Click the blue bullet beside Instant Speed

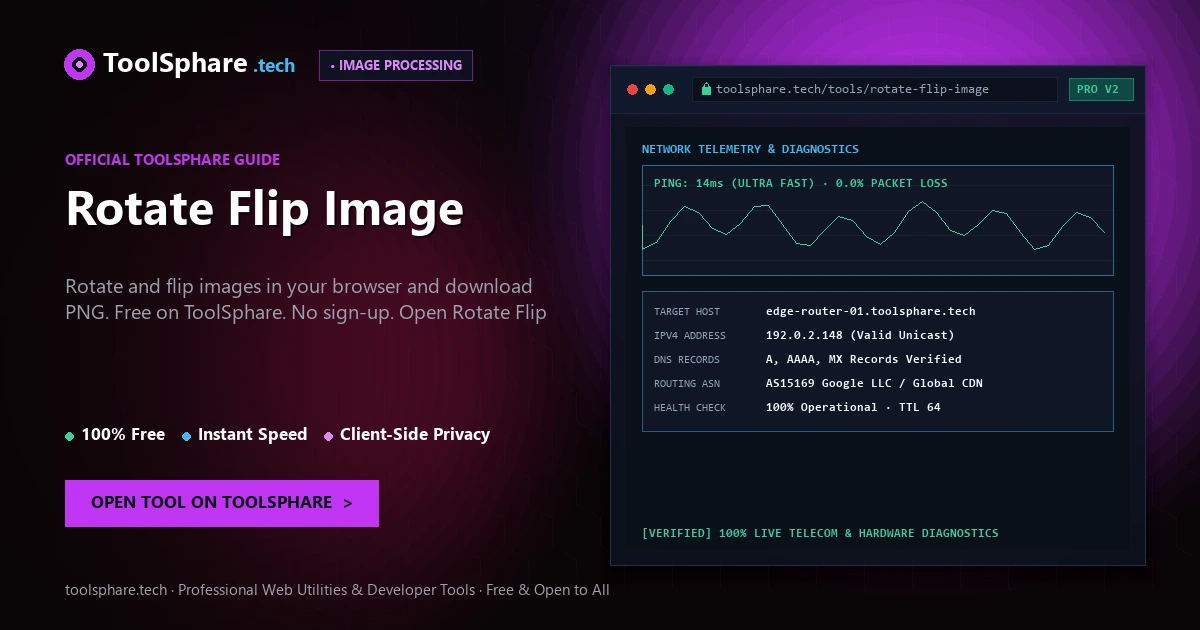(186, 436)
